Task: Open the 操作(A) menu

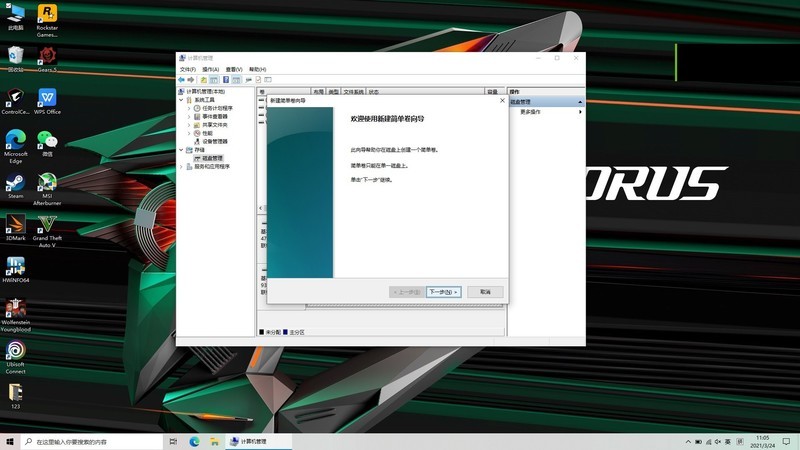Action: (211, 69)
